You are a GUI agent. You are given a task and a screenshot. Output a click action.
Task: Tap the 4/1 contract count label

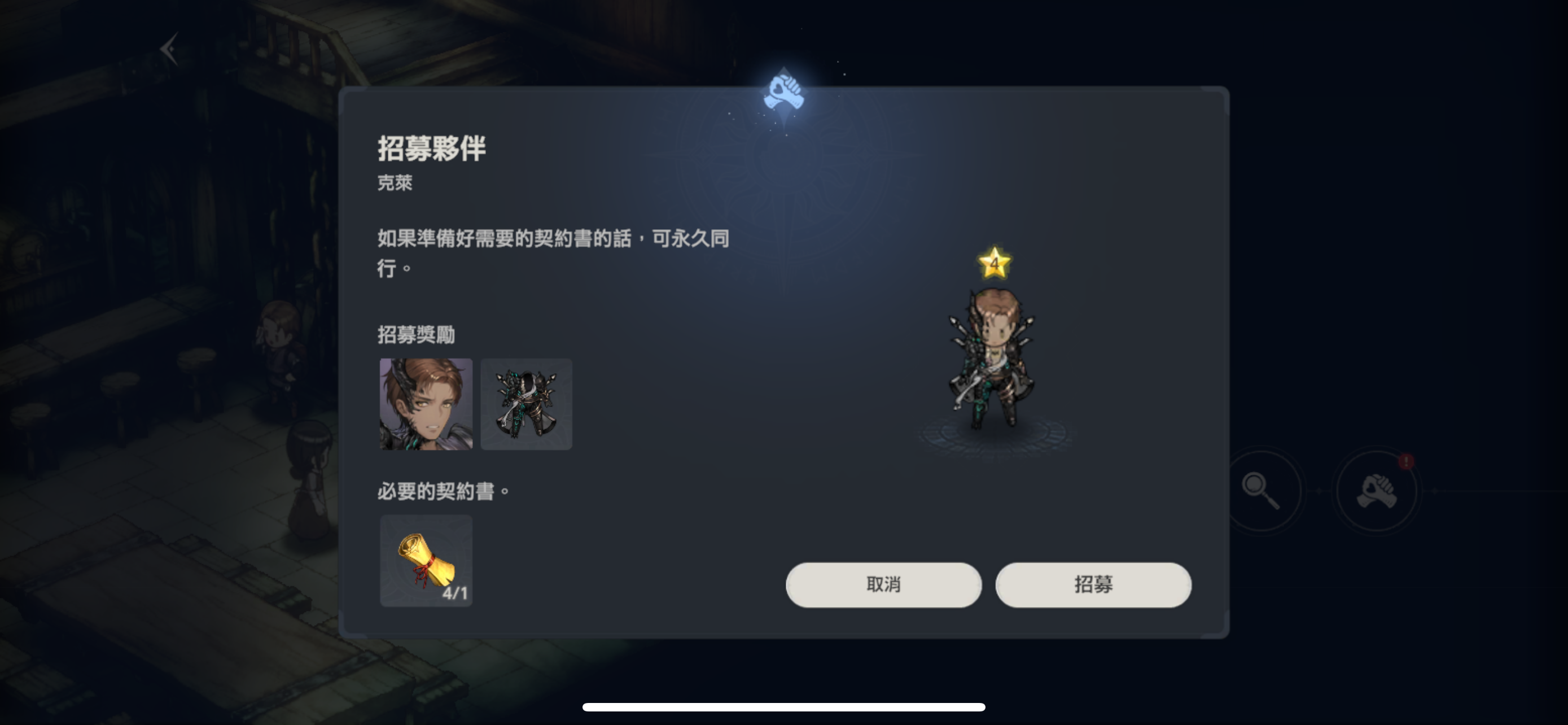click(455, 593)
